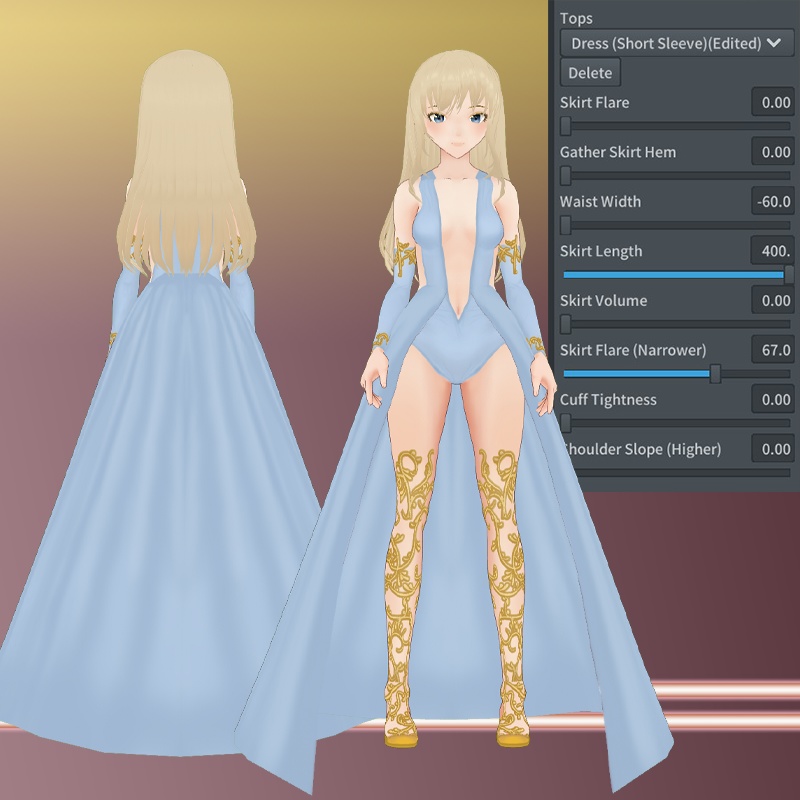Image resolution: width=800 pixels, height=800 pixels.
Task: Click the Skirt Flare (Narrower) value field
Action: coord(773,349)
